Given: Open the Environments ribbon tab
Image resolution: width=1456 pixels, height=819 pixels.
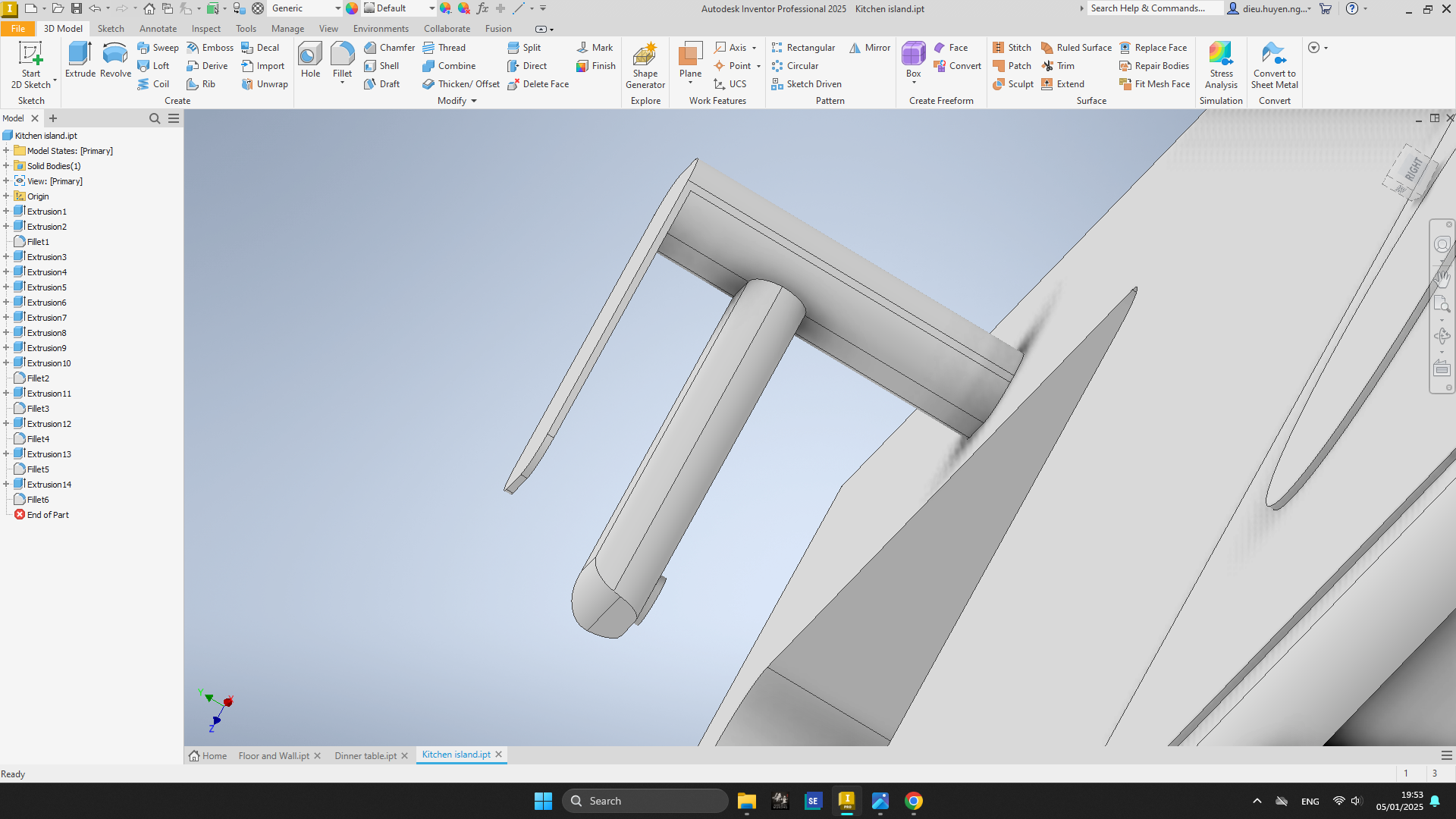Looking at the screenshot, I should (381, 29).
